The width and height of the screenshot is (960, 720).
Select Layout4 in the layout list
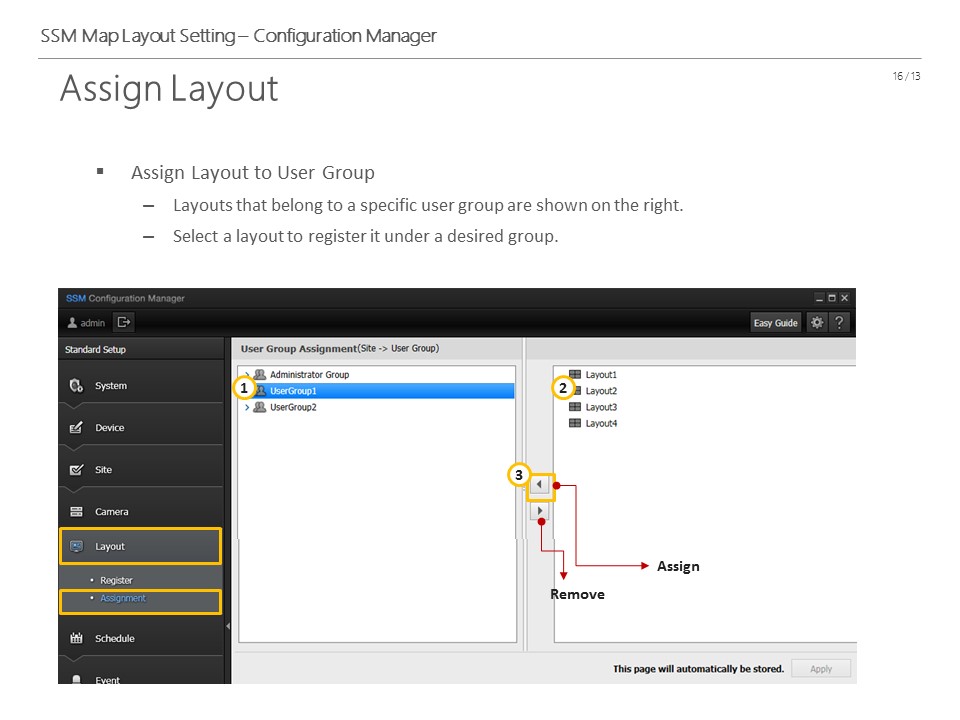click(601, 423)
